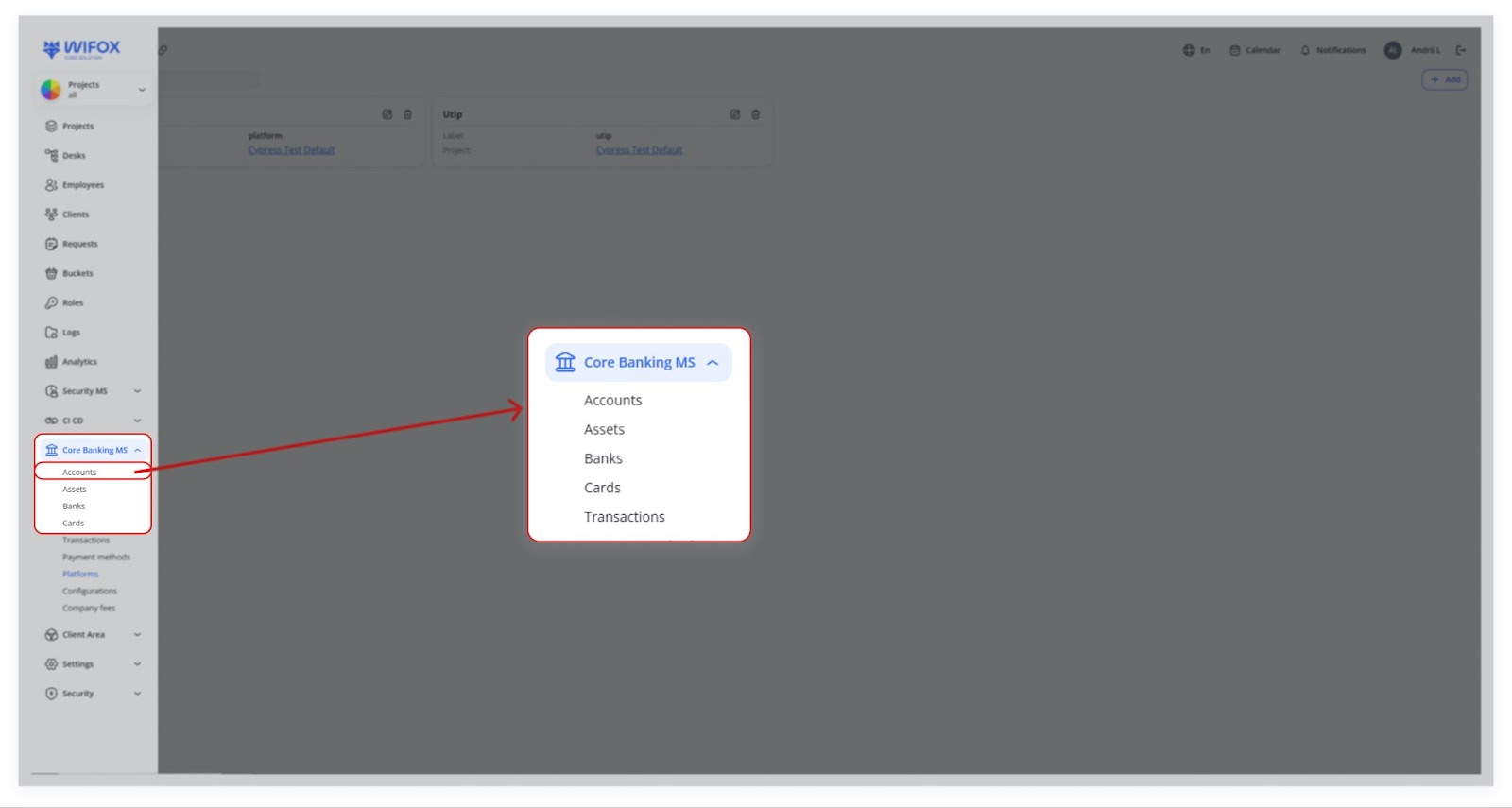Open Configurations in the sidebar
Image resolution: width=1512 pixels, height=808 pixels.
[90, 592]
